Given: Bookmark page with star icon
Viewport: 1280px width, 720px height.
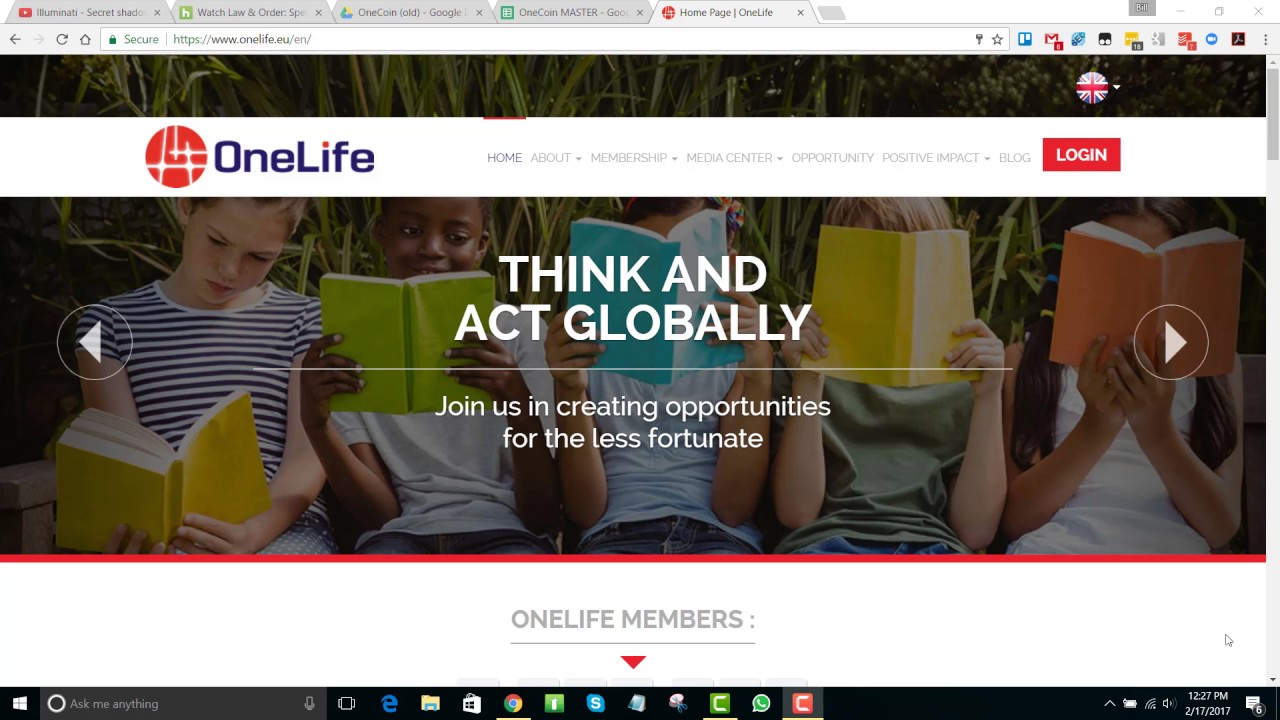Looking at the screenshot, I should coord(997,39).
